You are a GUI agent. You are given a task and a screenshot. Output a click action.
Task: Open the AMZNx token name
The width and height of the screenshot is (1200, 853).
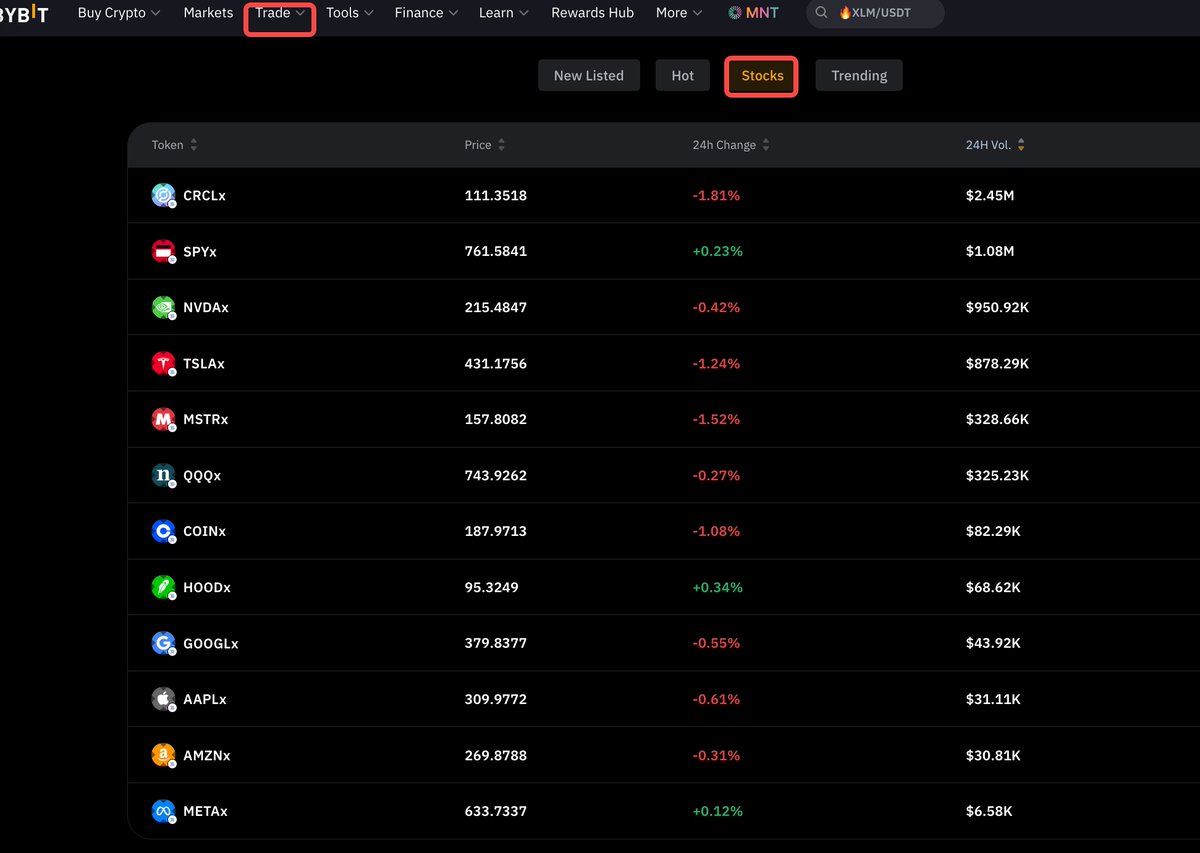(x=207, y=756)
